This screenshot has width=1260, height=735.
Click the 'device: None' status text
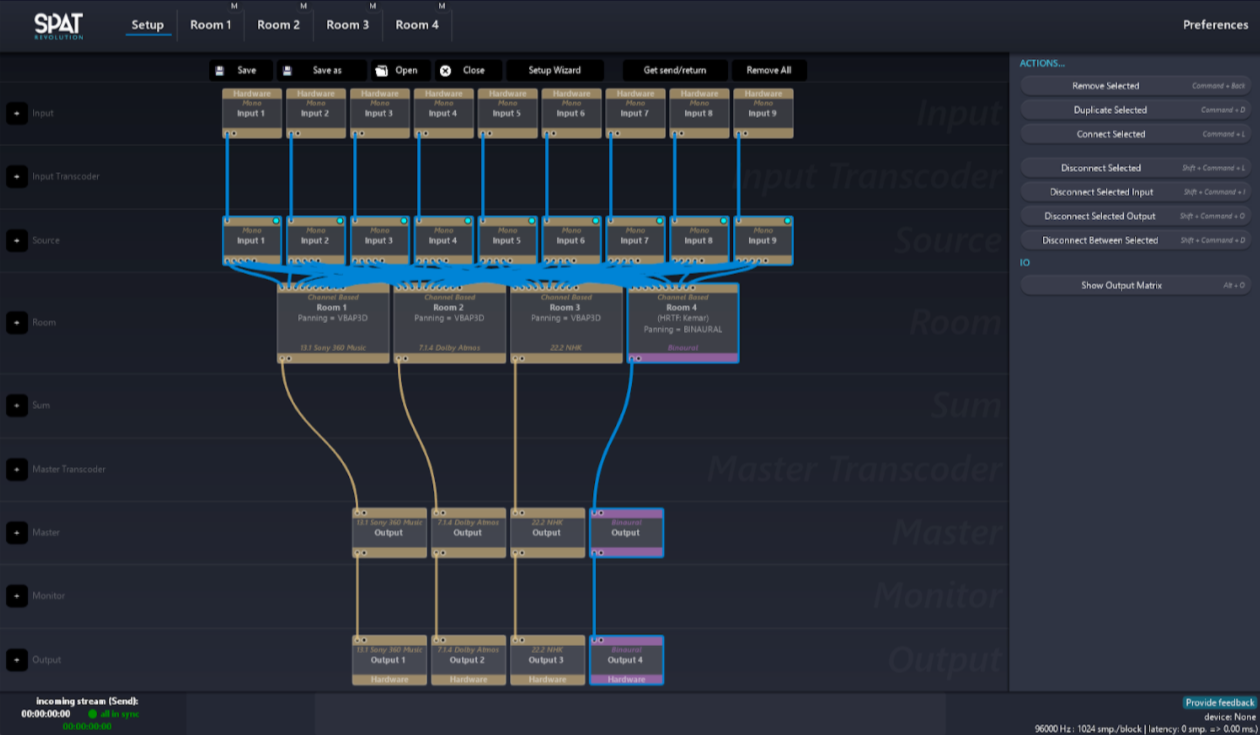click(1230, 716)
